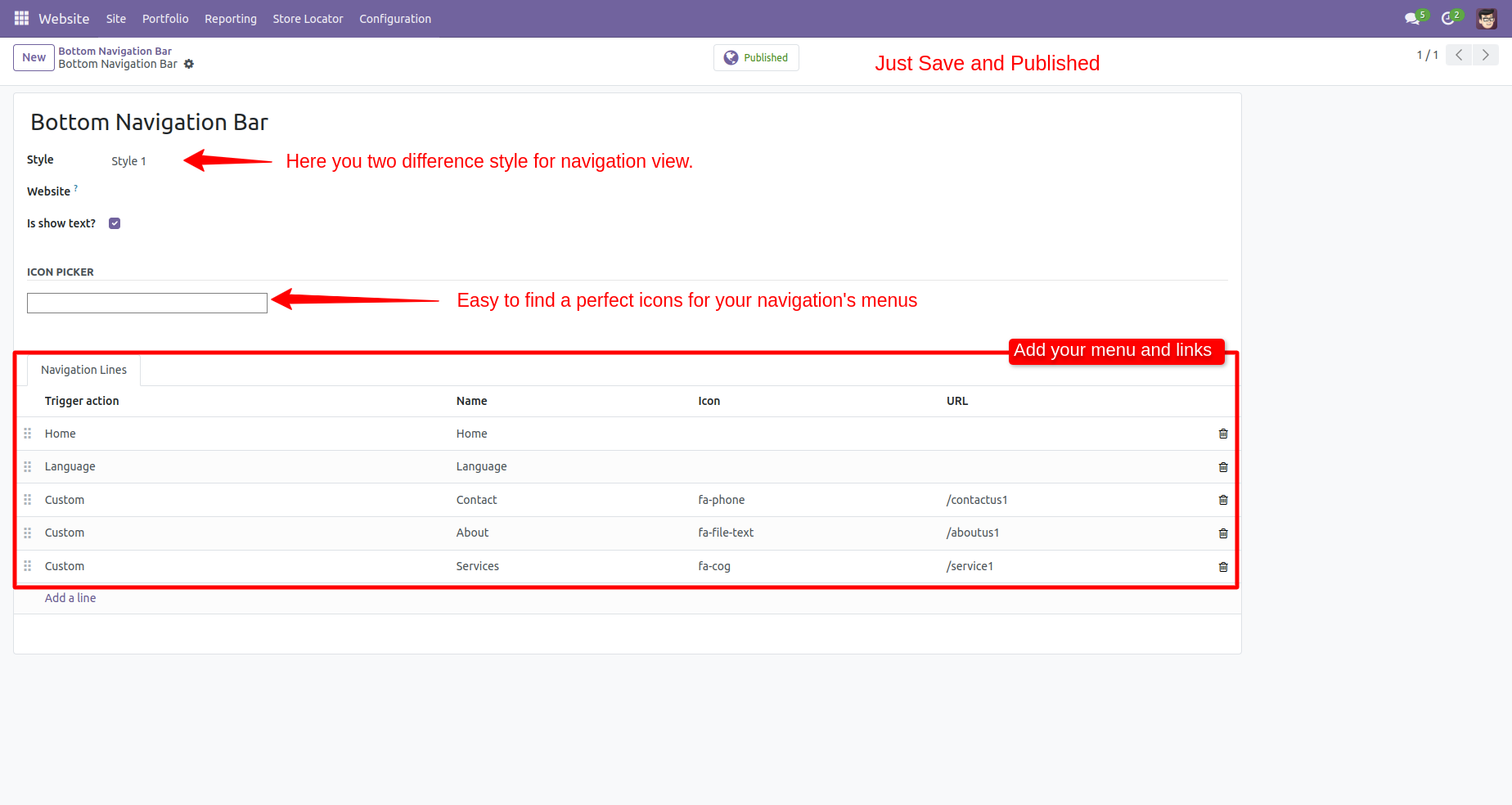Toggle the Published status button

756,57
